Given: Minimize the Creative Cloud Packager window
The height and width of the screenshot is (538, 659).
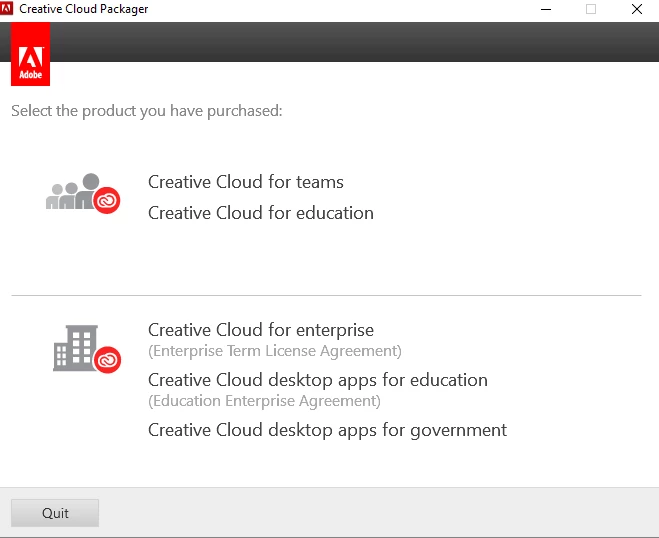Looking at the screenshot, I should point(546,9).
